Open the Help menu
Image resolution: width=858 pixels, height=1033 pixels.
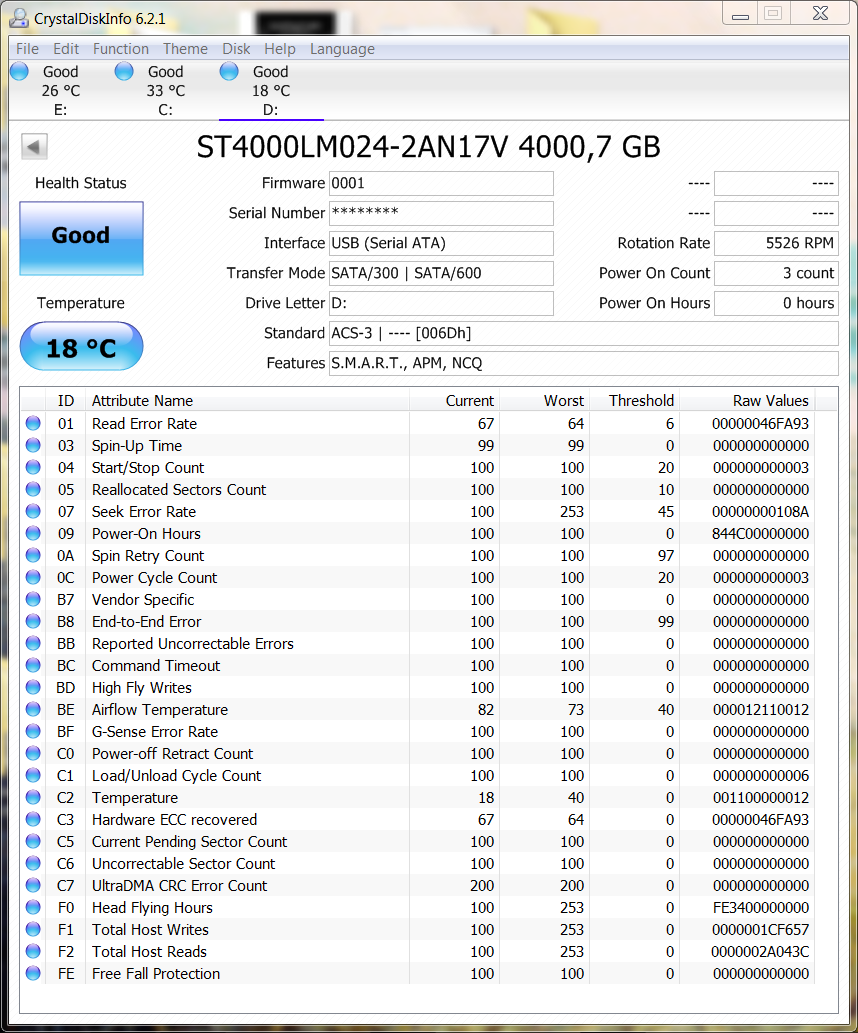279,49
